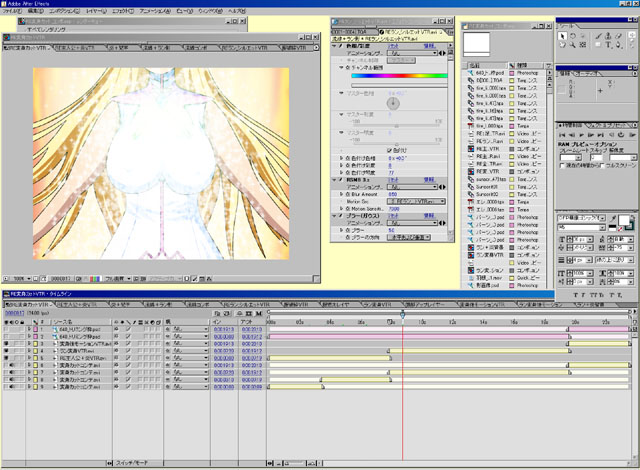Jump to first frame in Time Controls
640x470 pixels.
pos(562,135)
